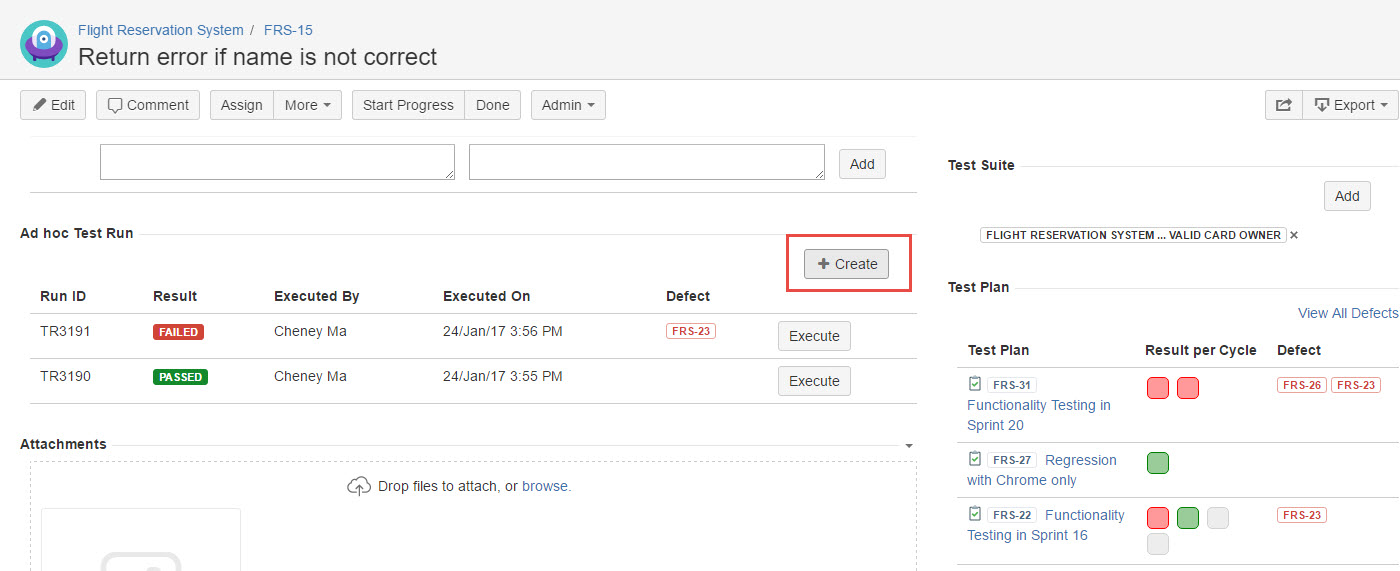The image size is (1400, 571).
Task: Click the share icon button
Action: 1284,105
